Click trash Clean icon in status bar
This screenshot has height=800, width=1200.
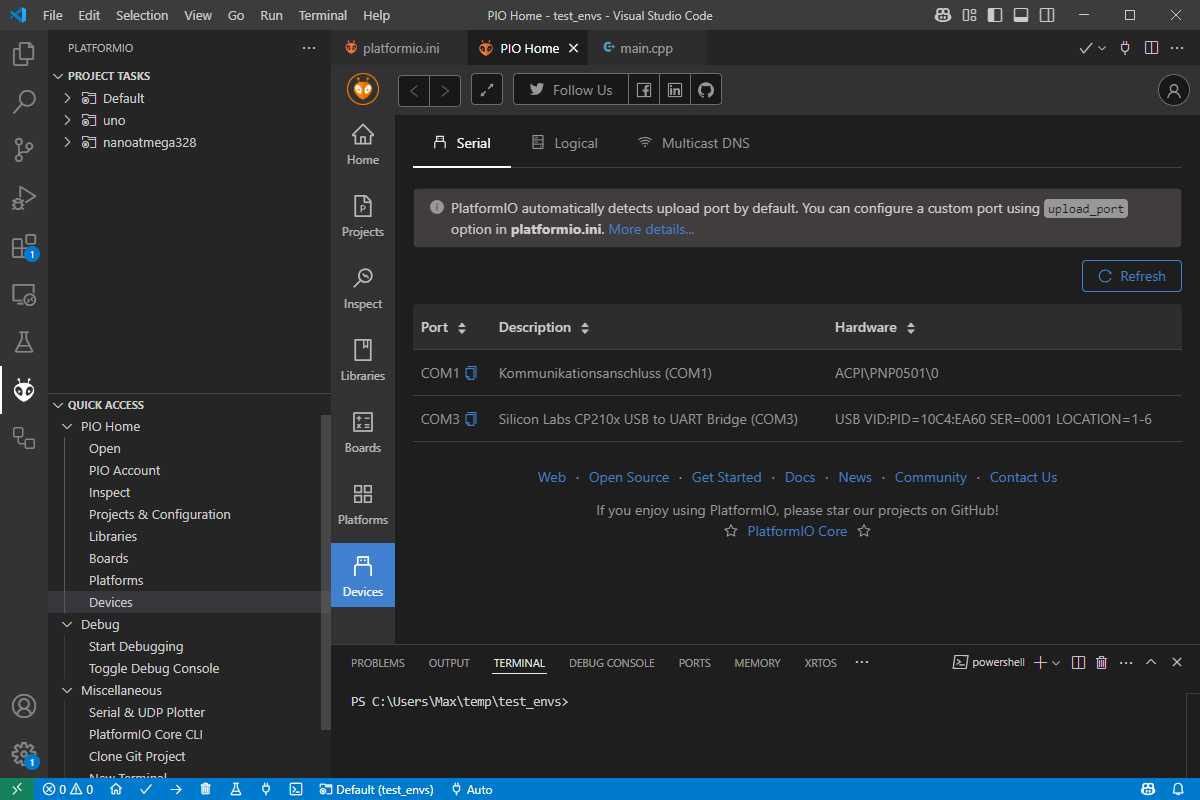coord(205,789)
